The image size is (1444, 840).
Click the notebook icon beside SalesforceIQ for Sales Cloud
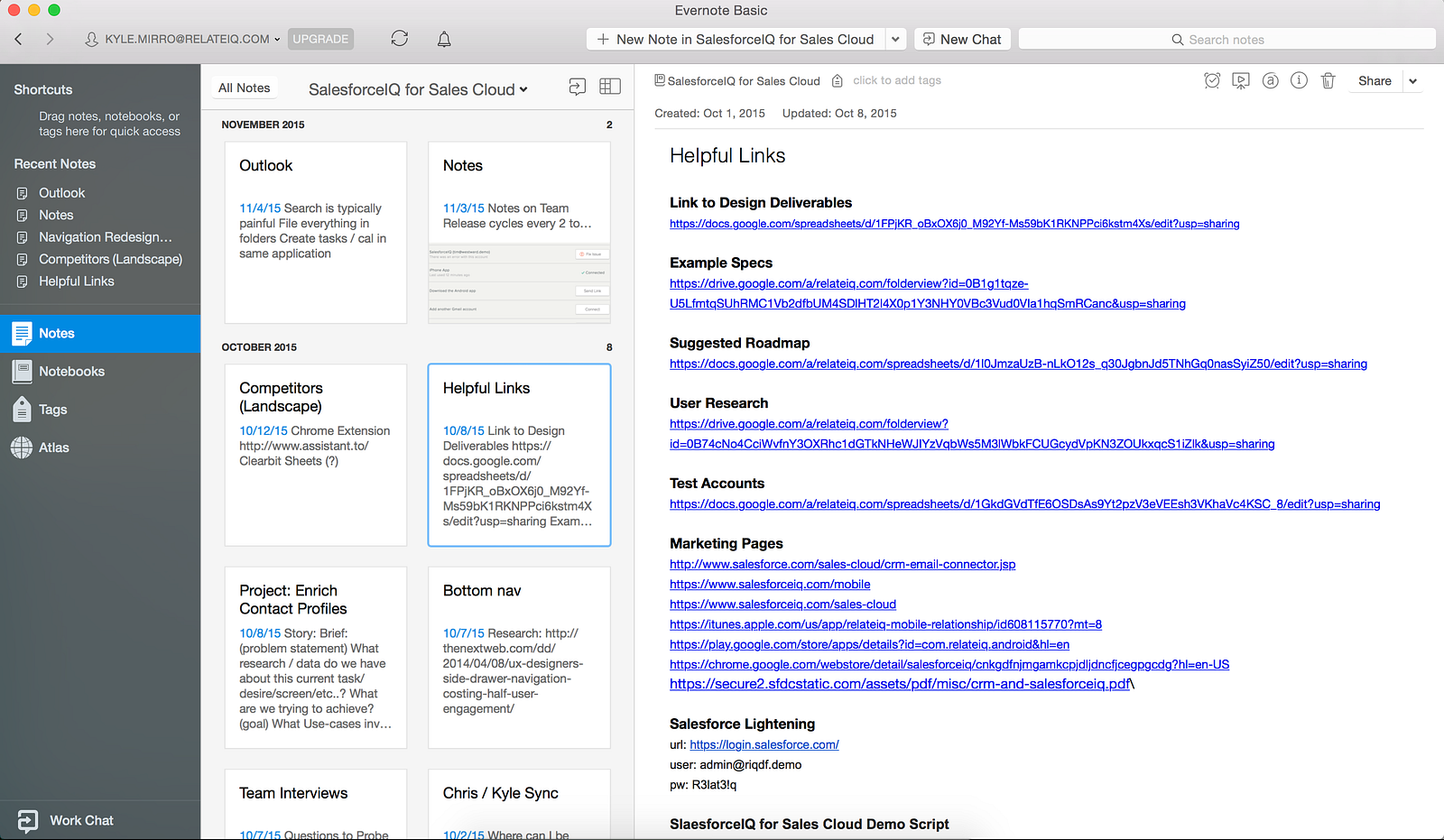660,80
